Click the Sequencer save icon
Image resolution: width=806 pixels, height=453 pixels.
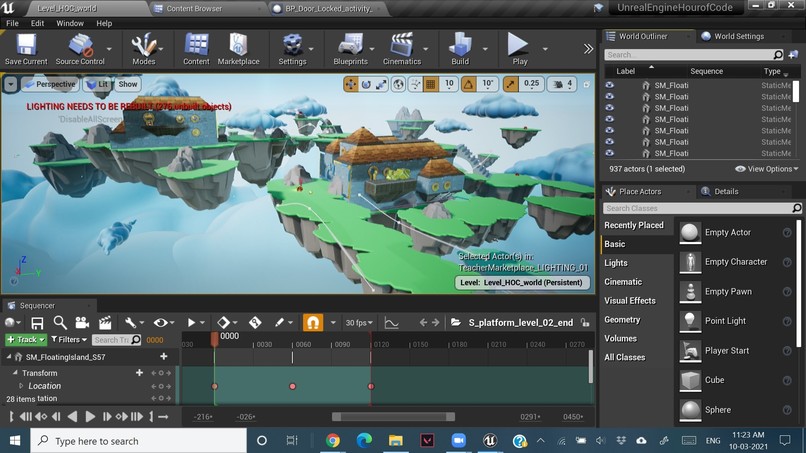click(x=37, y=323)
